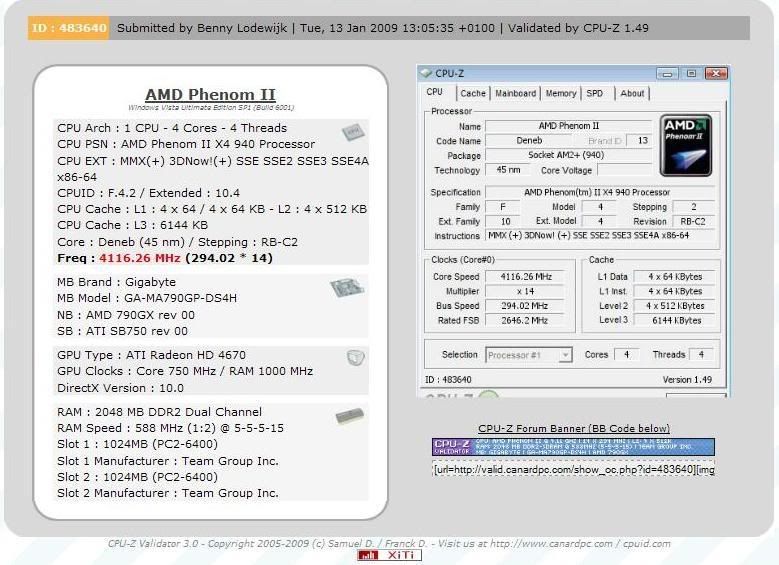This screenshot has width=779, height=565.
Task: Click the Multiplier x 14 field
Action: tap(525, 291)
